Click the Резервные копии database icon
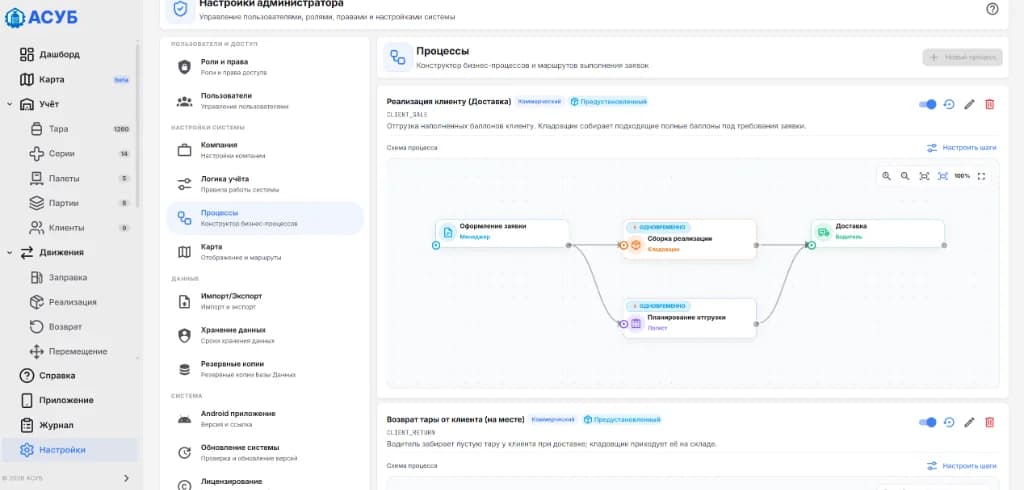Image resolution: width=1024 pixels, height=490 pixels. [x=184, y=370]
